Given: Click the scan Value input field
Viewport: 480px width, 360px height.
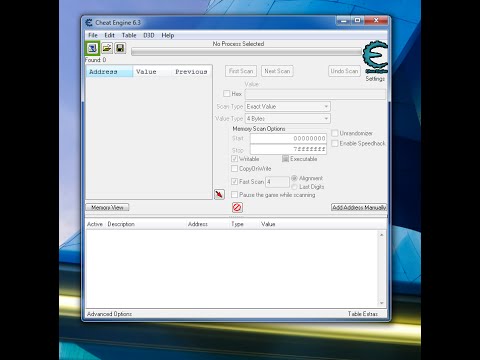Looking at the screenshot, I should (x=315, y=94).
